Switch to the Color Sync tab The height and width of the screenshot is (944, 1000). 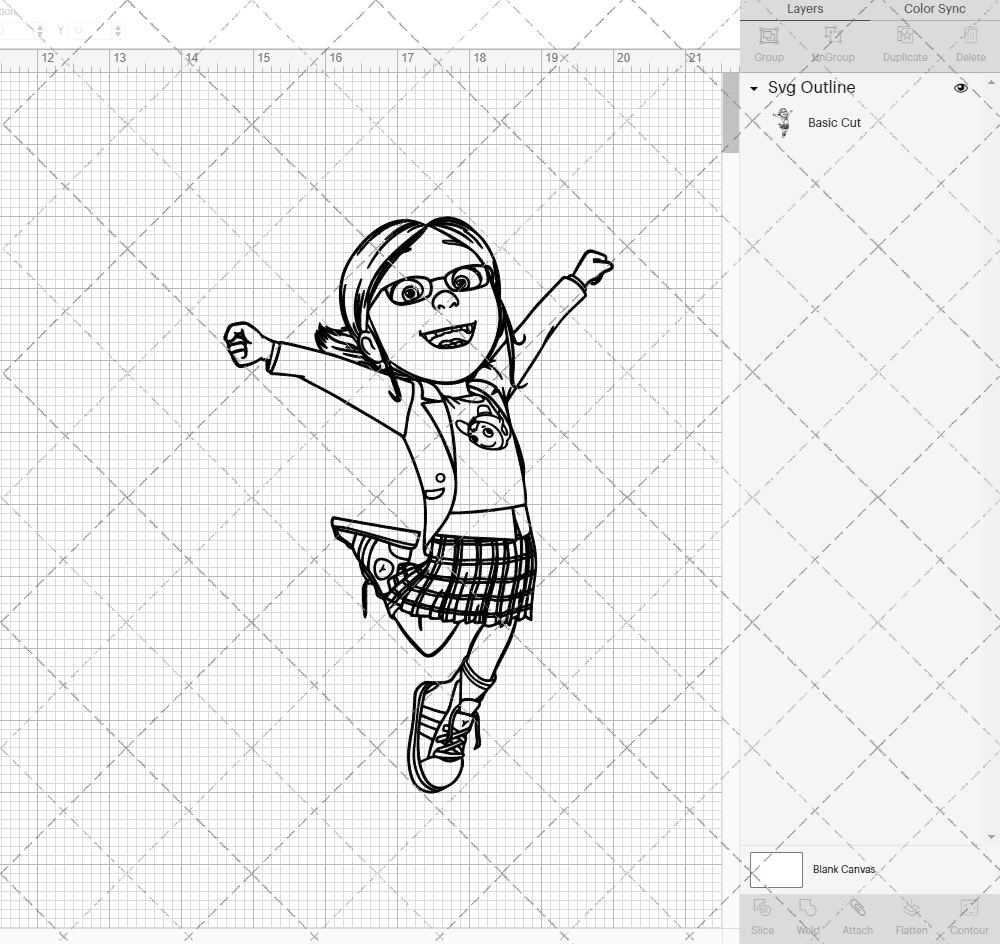(934, 9)
